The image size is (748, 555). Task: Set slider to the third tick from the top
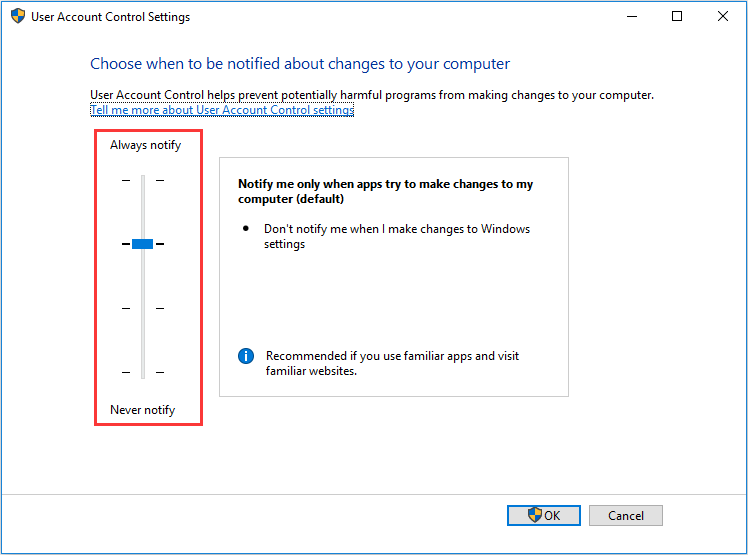(x=143, y=308)
